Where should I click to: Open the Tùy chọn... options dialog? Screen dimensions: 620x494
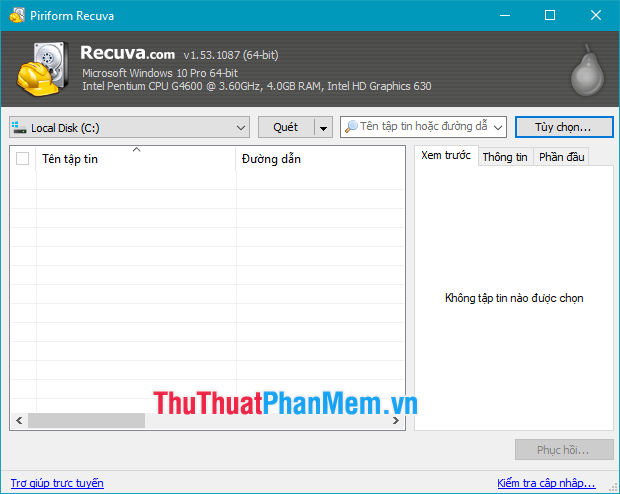[x=564, y=127]
